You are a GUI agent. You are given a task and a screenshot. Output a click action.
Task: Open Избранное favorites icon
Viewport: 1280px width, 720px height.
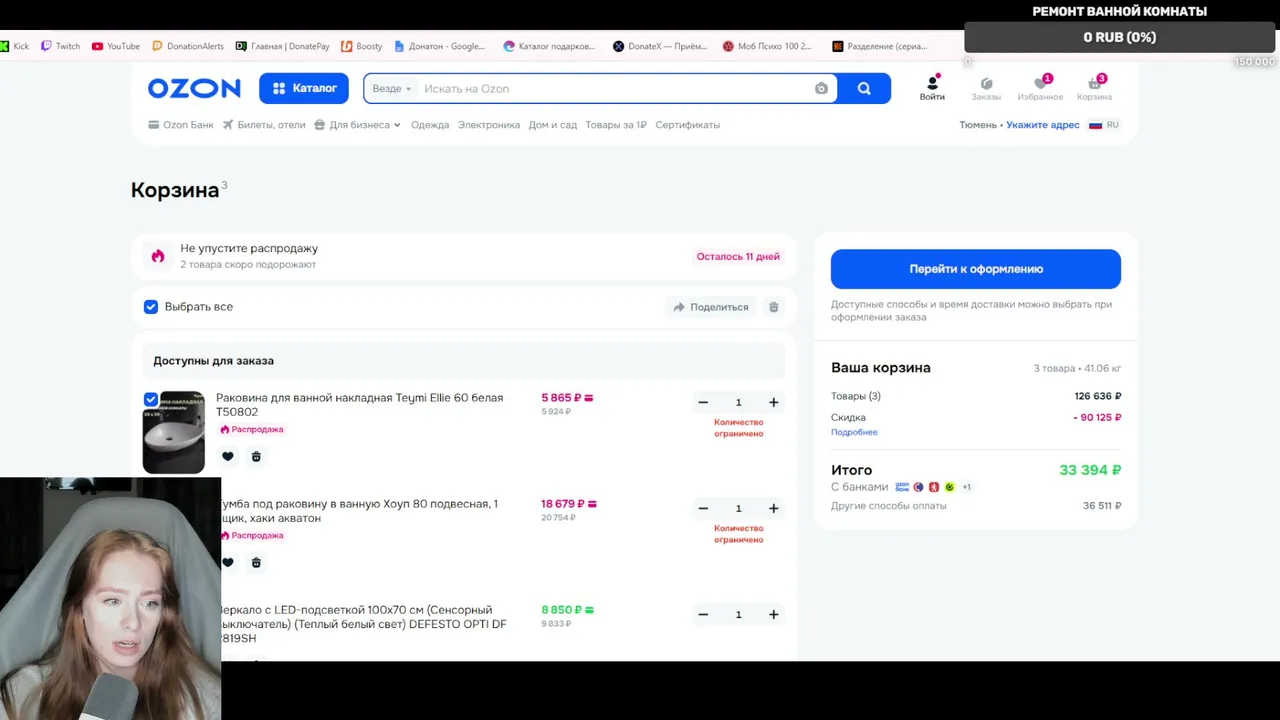pos(1040,89)
